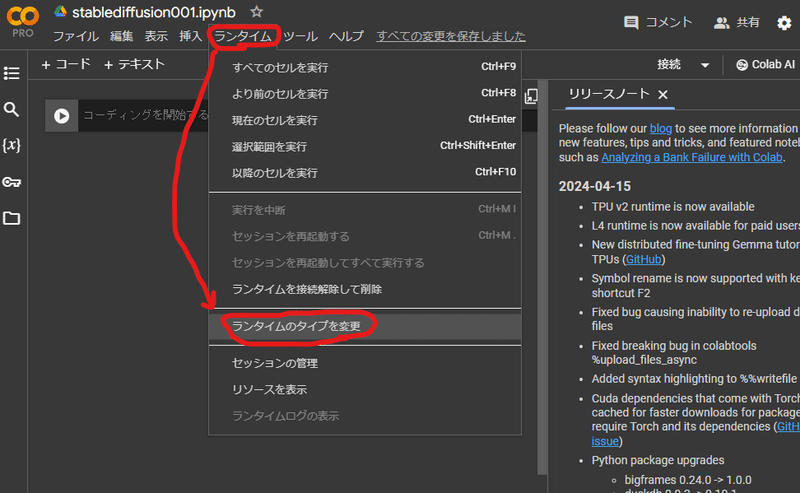Click the notebook title stablediffusion001.ipynb
The width and height of the screenshot is (800, 493).
point(154,12)
